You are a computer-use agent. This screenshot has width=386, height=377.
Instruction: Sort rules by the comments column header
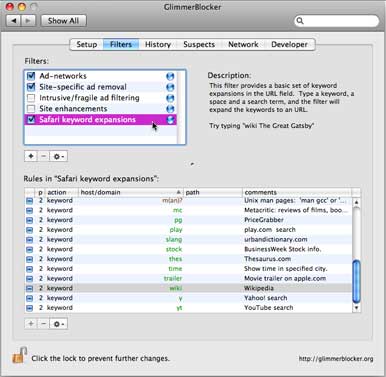297,192
